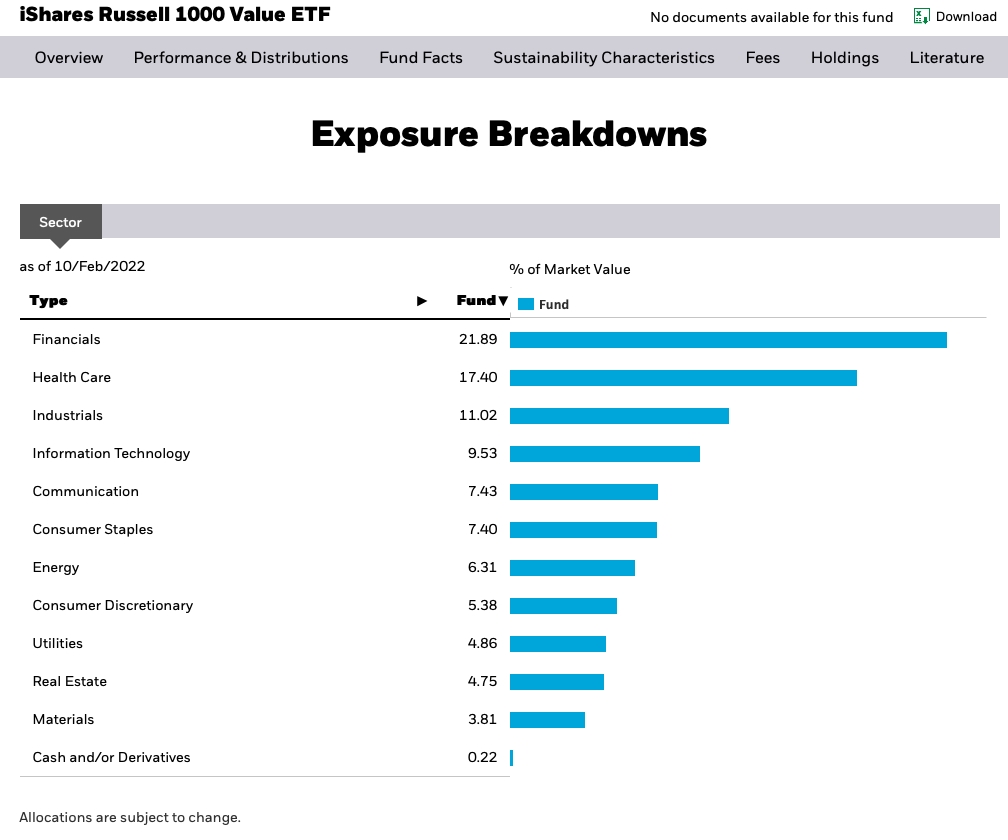Sort descending by Fund column arrow
The image size is (1008, 840).
point(503,301)
